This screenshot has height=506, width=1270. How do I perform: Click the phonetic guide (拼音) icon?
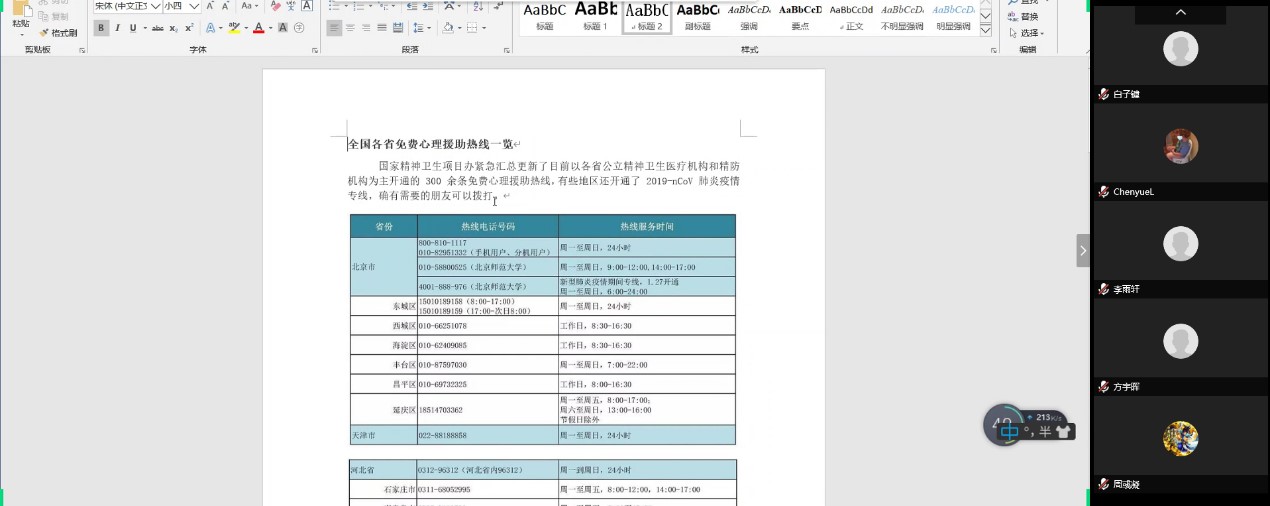pos(291,6)
